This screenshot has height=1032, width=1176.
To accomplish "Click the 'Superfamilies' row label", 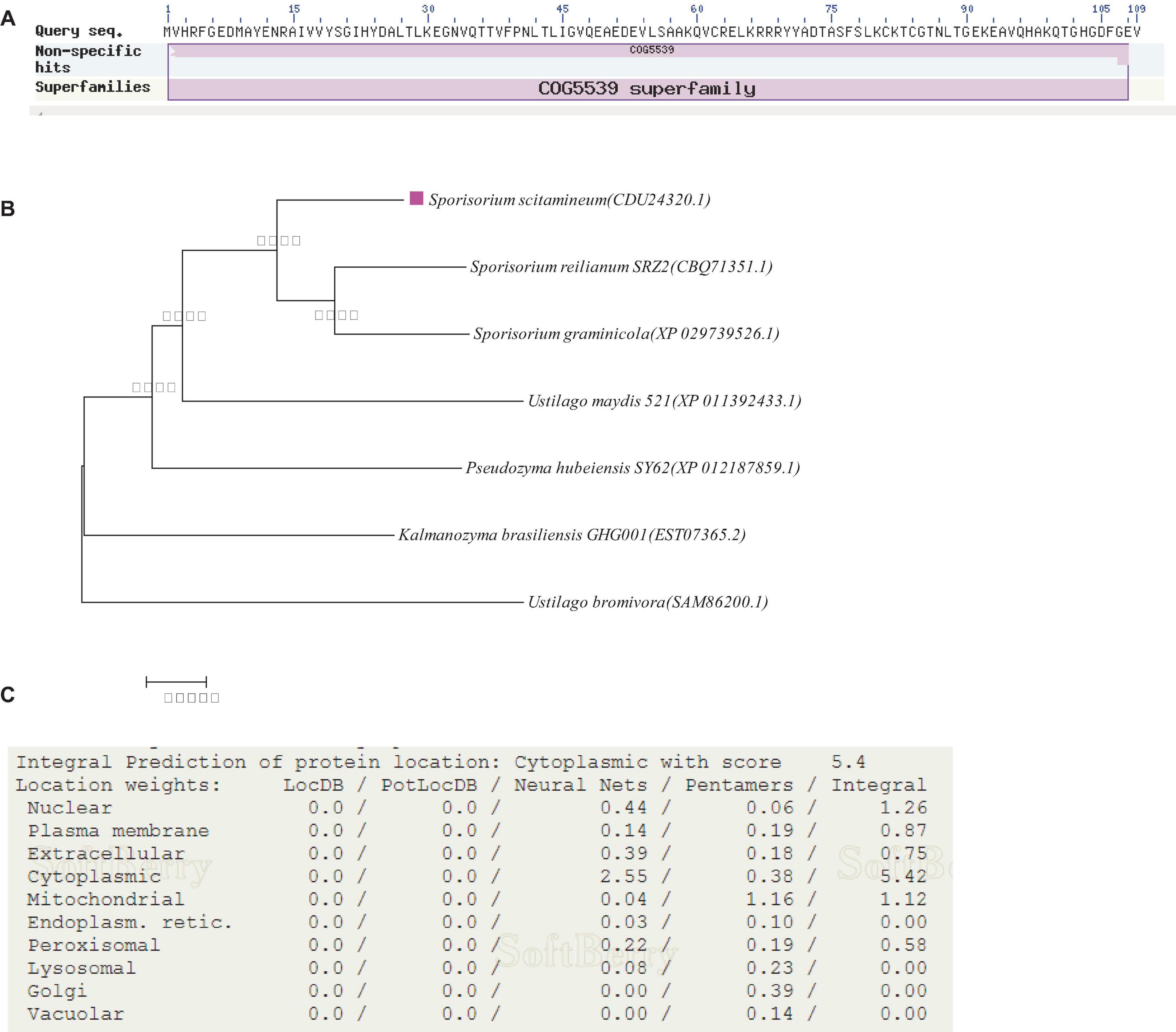I will 93,87.
